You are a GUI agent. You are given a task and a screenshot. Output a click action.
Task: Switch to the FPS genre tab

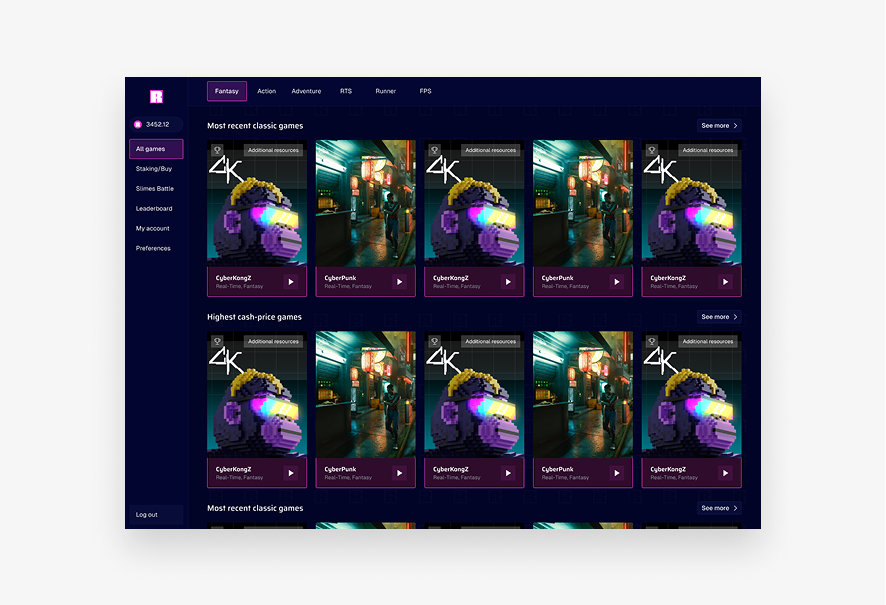point(425,91)
